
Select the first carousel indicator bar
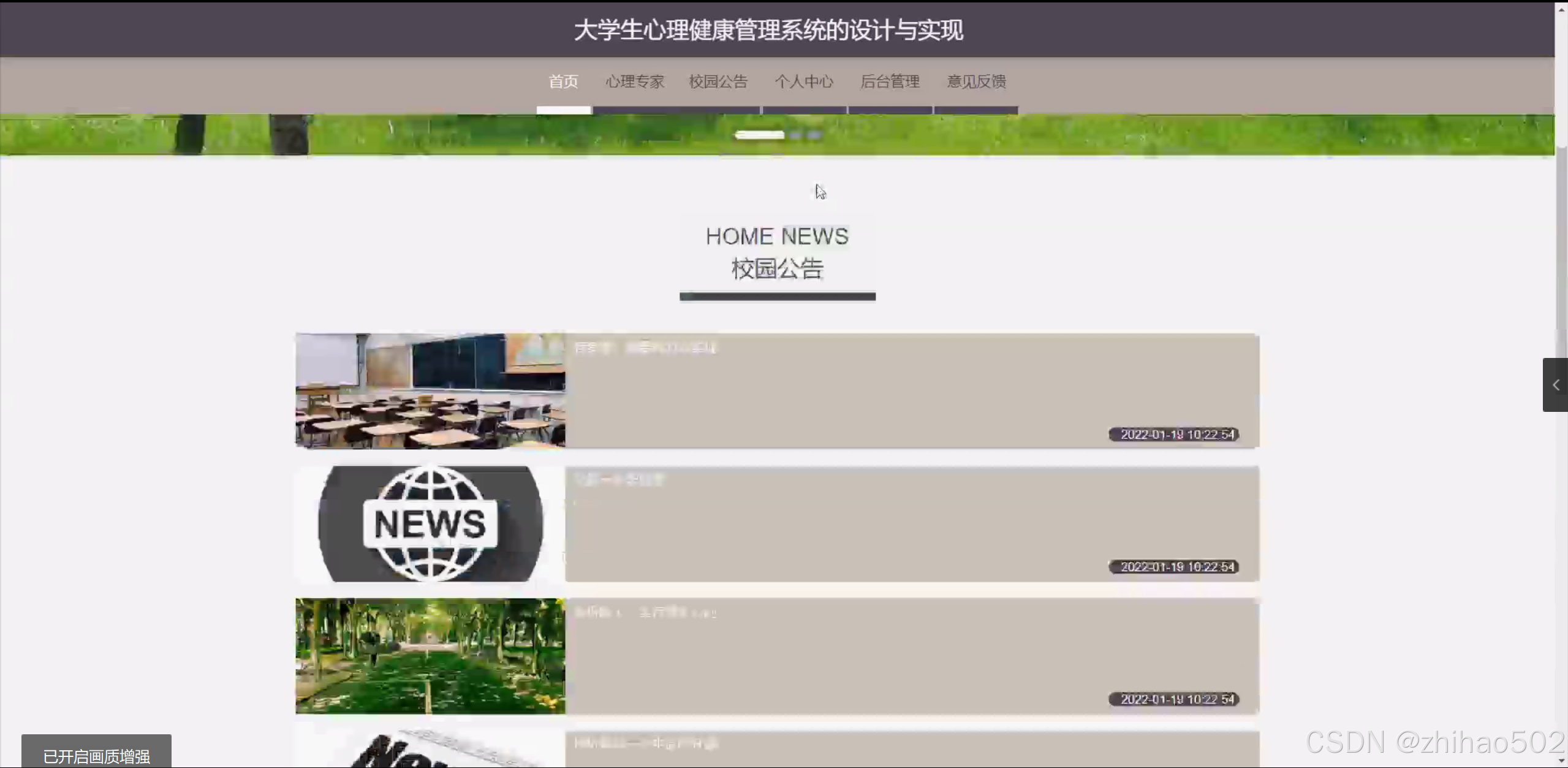(x=759, y=135)
